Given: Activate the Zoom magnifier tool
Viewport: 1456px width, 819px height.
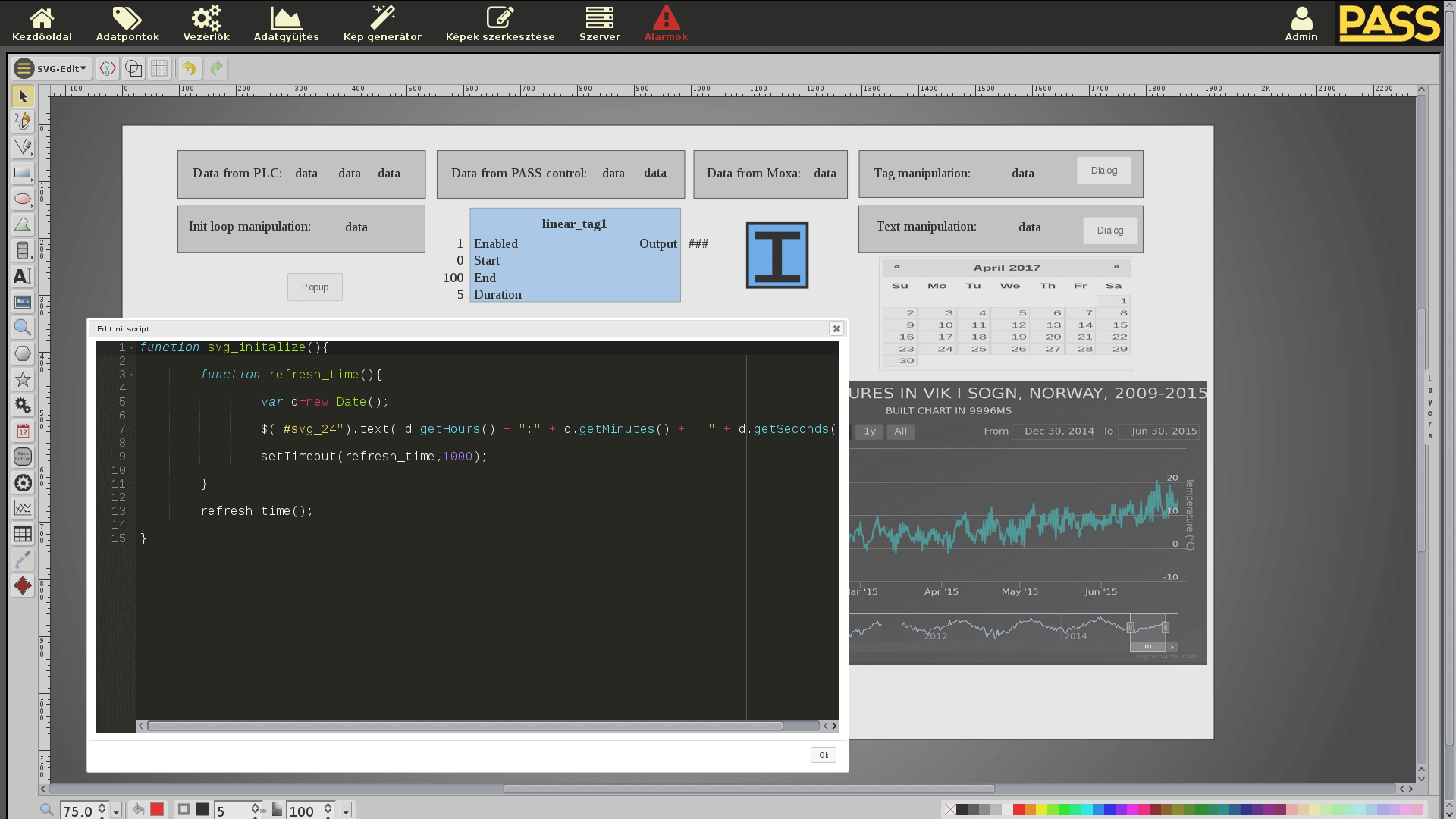Looking at the screenshot, I should (23, 328).
